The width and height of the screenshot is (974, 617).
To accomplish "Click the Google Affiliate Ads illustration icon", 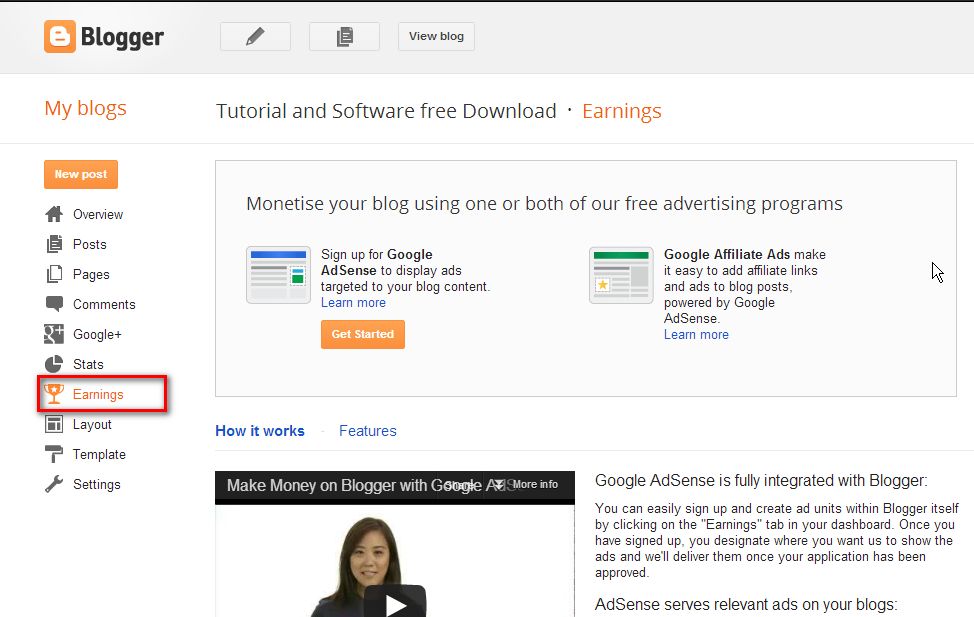I will click(x=621, y=275).
